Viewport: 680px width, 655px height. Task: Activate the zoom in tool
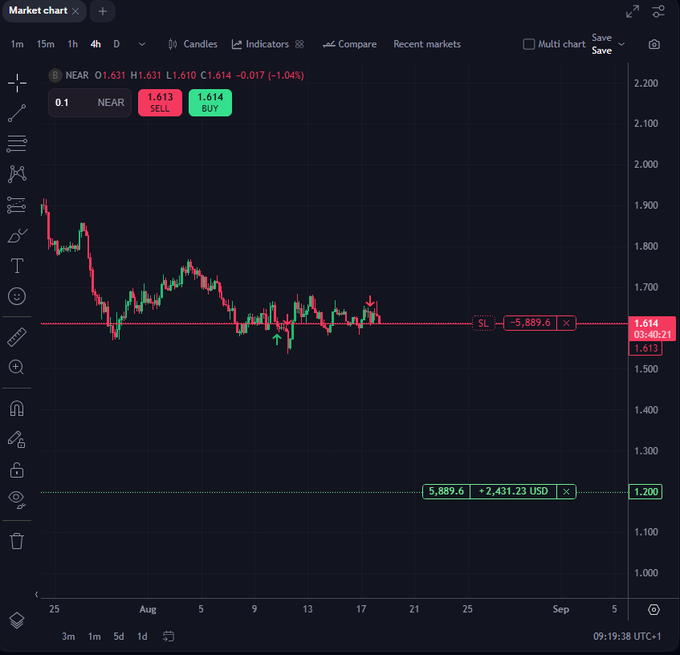[16, 367]
